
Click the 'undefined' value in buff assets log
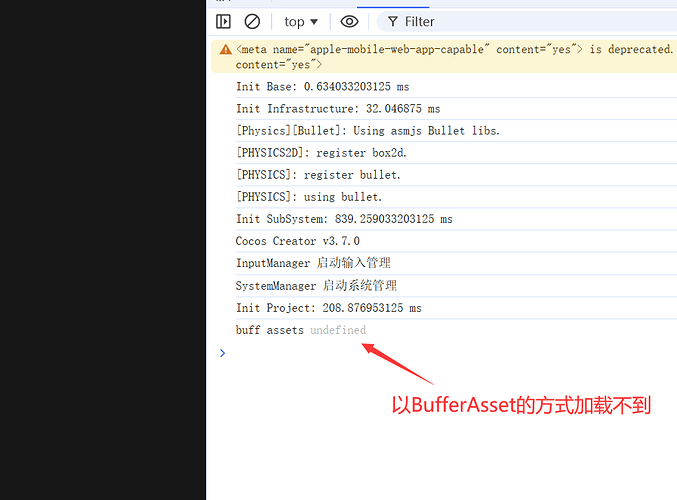click(337, 330)
